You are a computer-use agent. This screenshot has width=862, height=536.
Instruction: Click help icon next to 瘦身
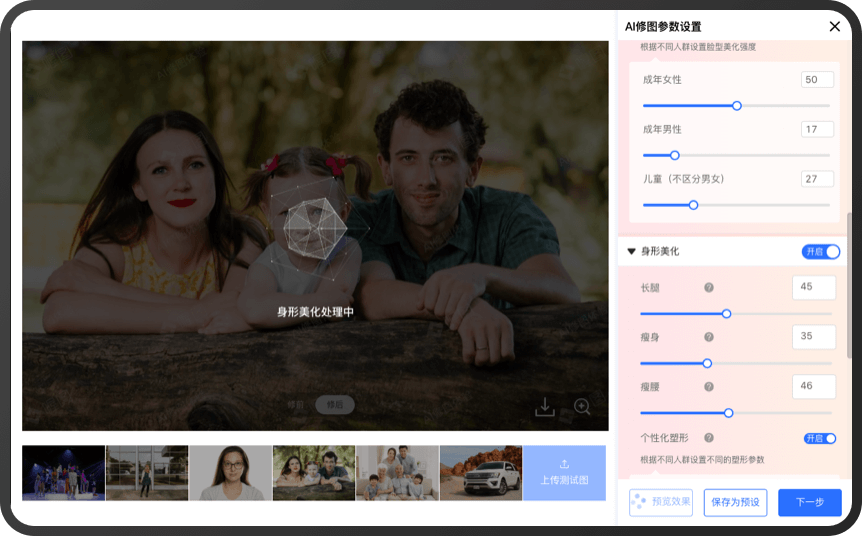tap(709, 337)
